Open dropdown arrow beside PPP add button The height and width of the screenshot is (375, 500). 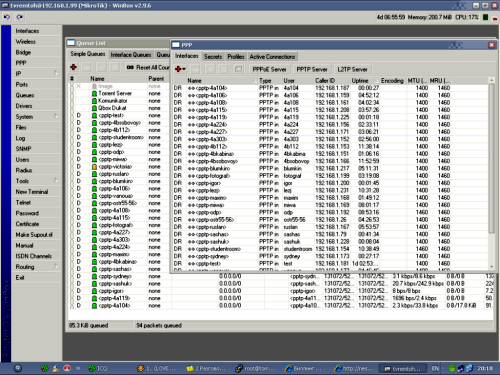pyautogui.click(x=184, y=69)
